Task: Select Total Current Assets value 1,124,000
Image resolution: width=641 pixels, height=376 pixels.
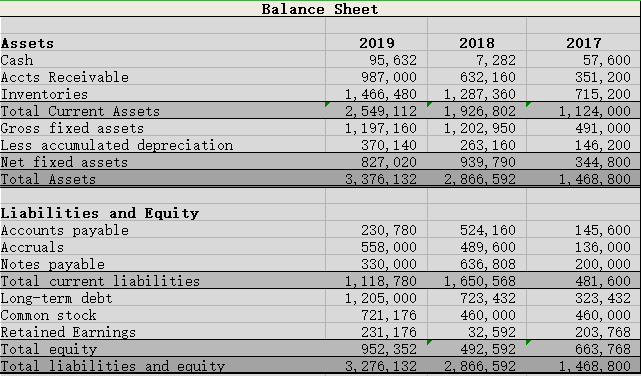Action: [x=595, y=111]
